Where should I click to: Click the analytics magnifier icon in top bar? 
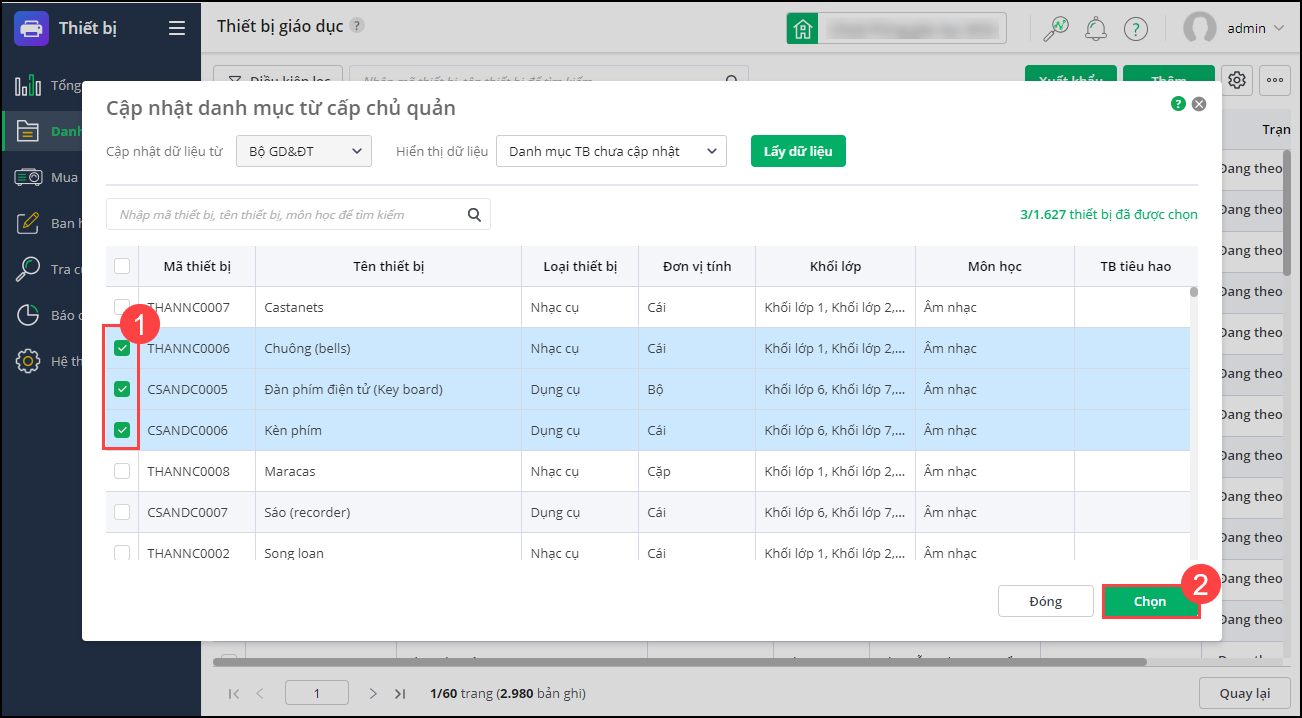(1055, 29)
